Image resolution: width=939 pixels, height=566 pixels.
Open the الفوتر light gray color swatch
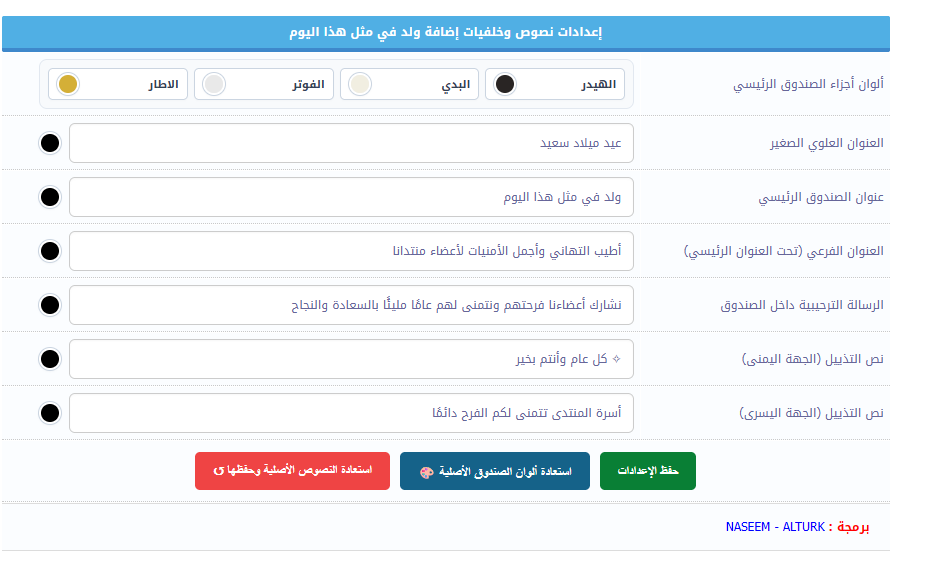point(214,84)
